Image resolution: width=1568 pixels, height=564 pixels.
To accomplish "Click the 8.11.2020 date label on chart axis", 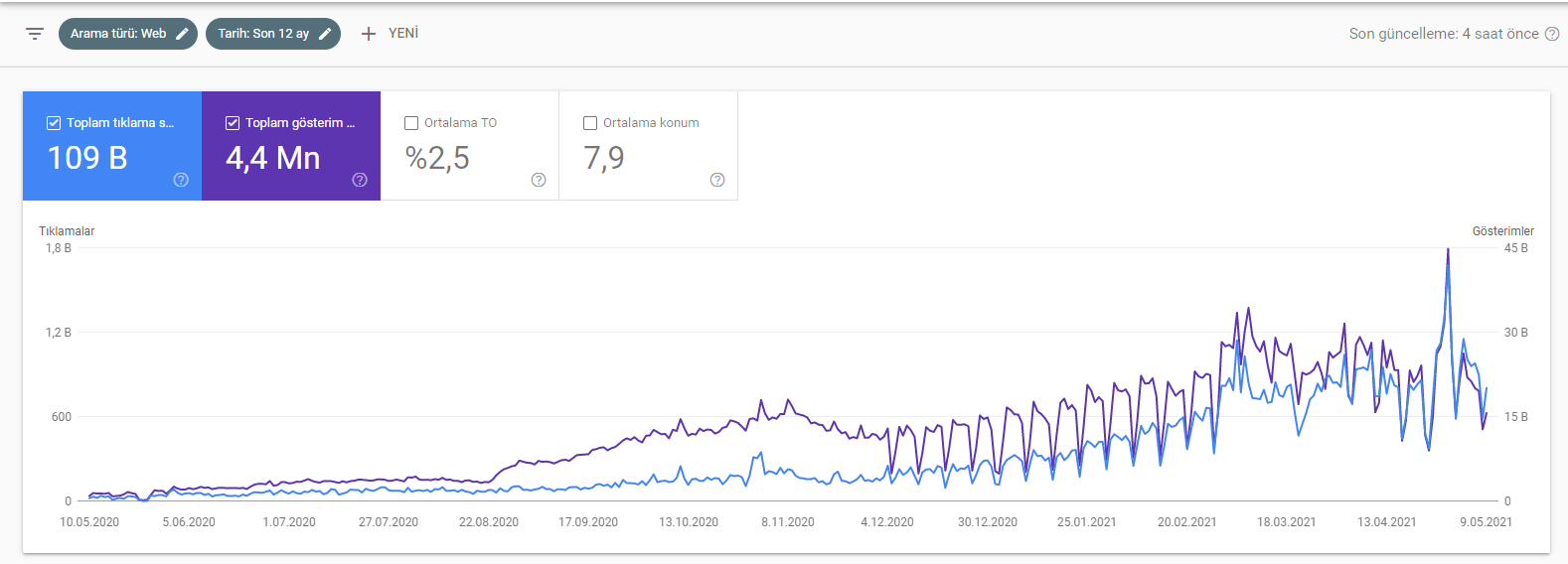I will coord(788,522).
